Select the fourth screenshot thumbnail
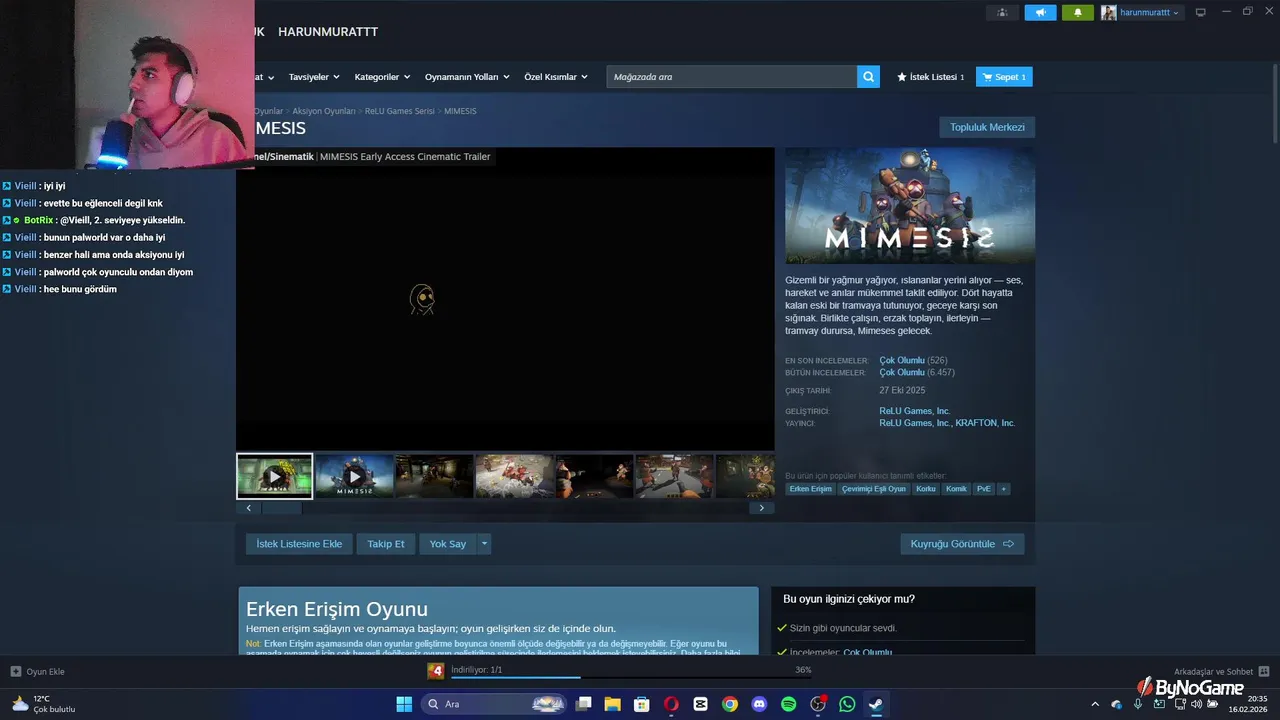1280x720 pixels. [514, 476]
